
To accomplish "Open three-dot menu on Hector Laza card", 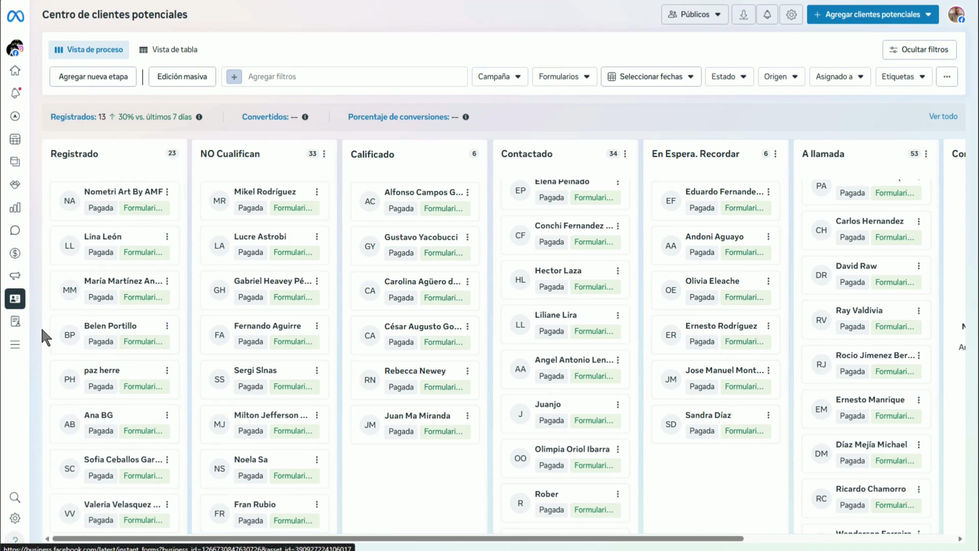I will pyautogui.click(x=617, y=271).
